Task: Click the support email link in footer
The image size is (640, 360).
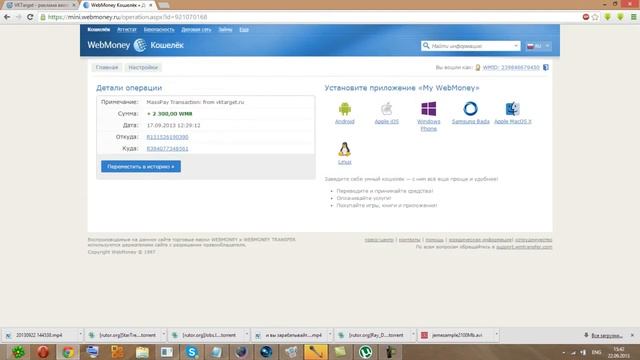Action: tap(524, 247)
